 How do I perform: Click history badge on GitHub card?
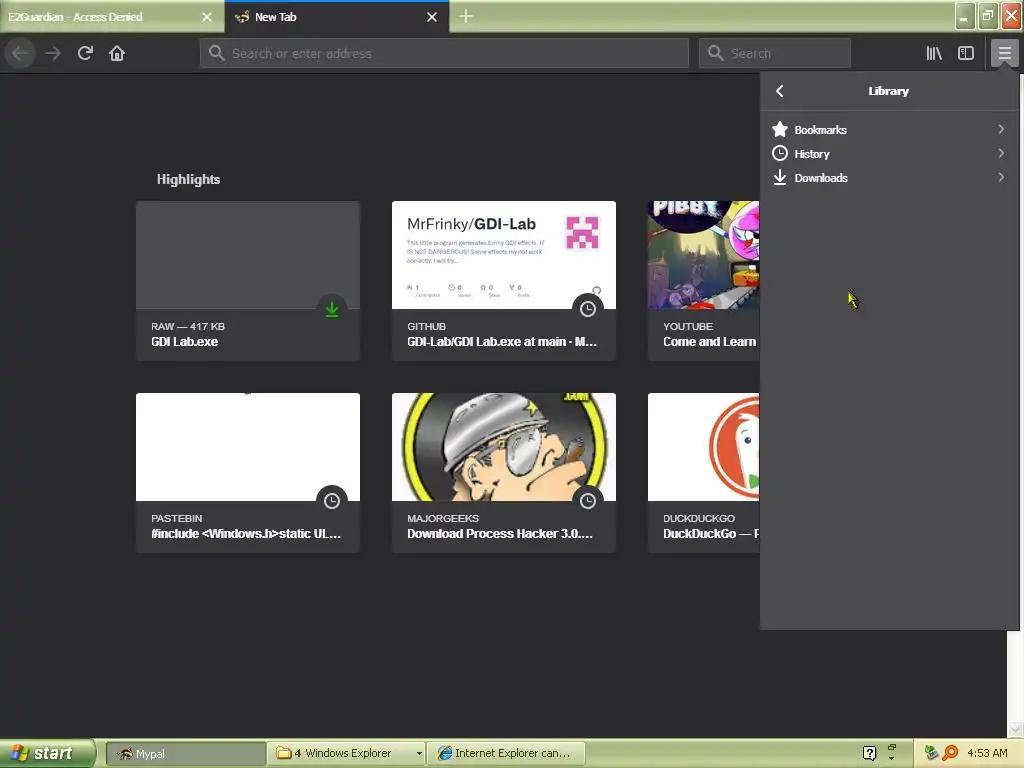tap(588, 309)
